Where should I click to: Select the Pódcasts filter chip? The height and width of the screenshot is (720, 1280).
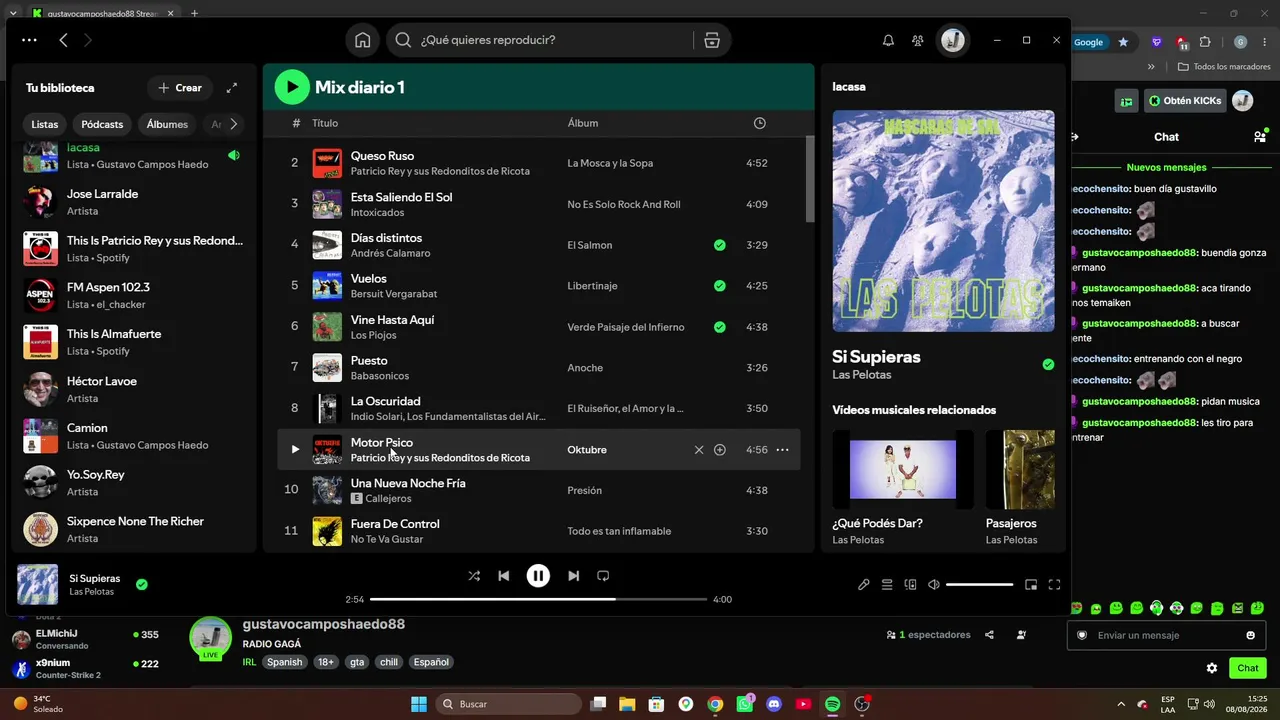tap(102, 124)
